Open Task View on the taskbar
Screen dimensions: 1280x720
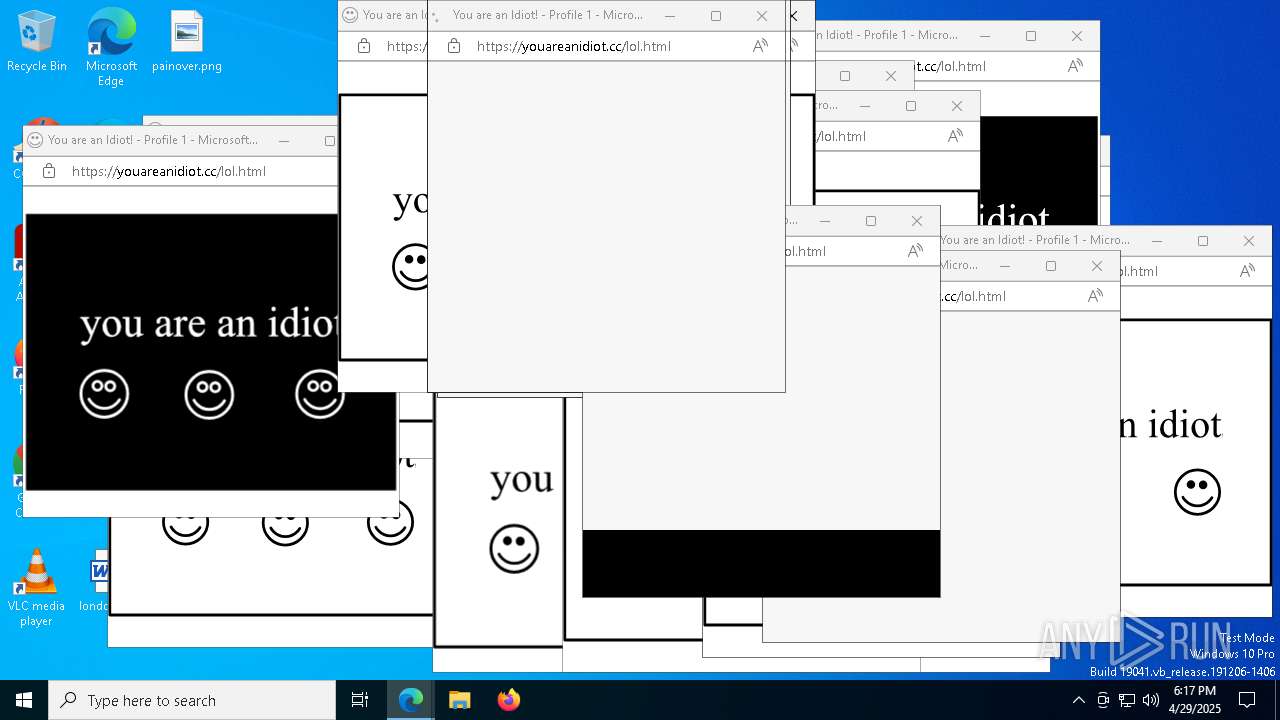(x=360, y=700)
